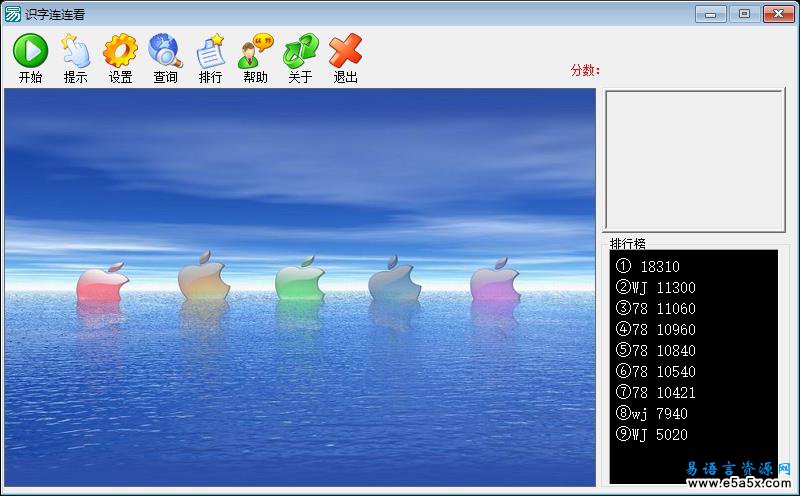
Task: Minimize the 识字连连看 window
Action: coord(711,14)
